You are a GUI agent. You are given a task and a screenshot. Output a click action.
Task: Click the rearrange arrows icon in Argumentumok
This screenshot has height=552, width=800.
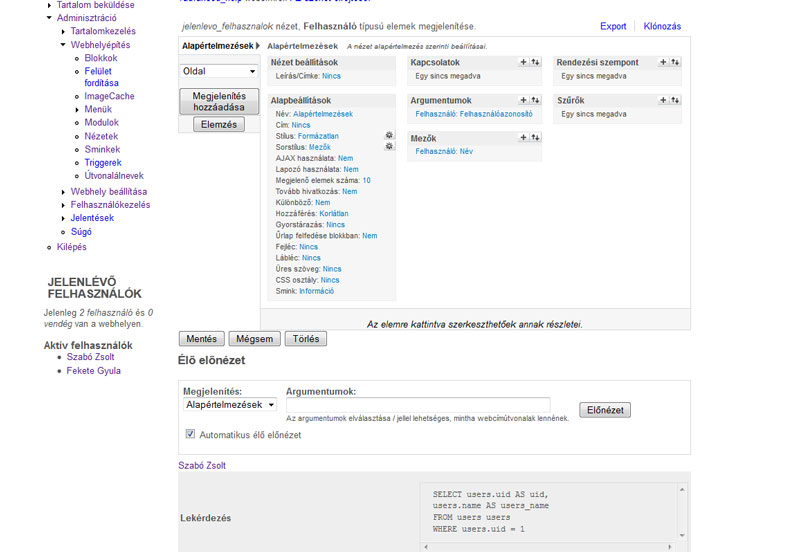point(535,100)
